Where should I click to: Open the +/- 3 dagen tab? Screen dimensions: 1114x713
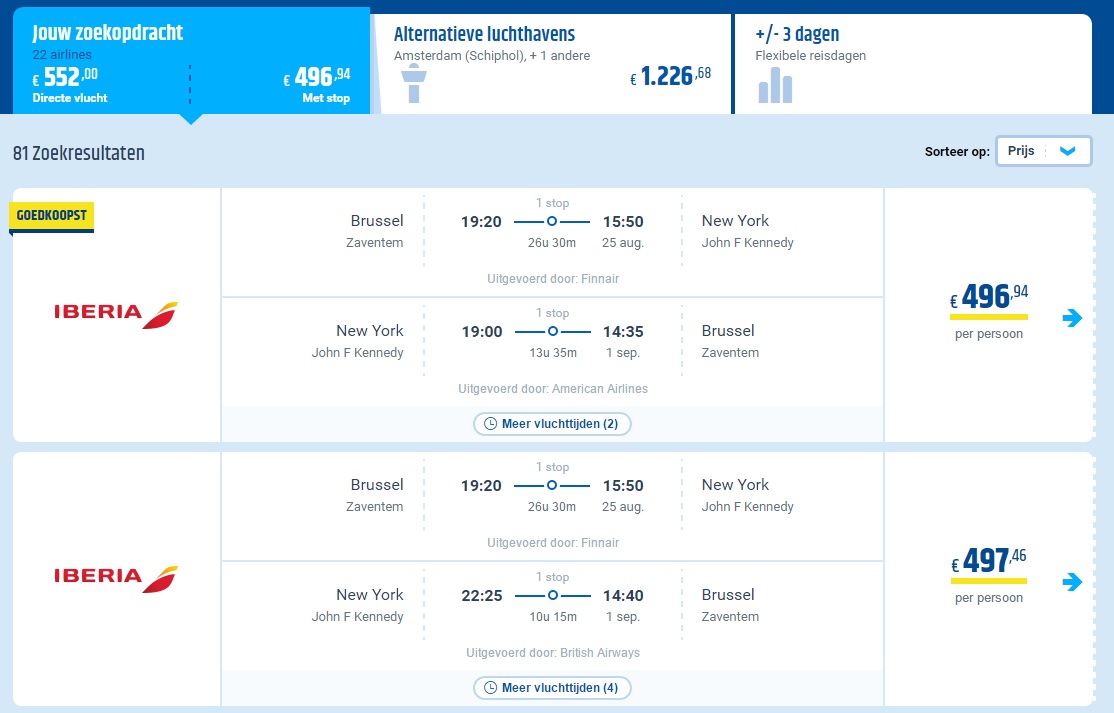pos(913,64)
